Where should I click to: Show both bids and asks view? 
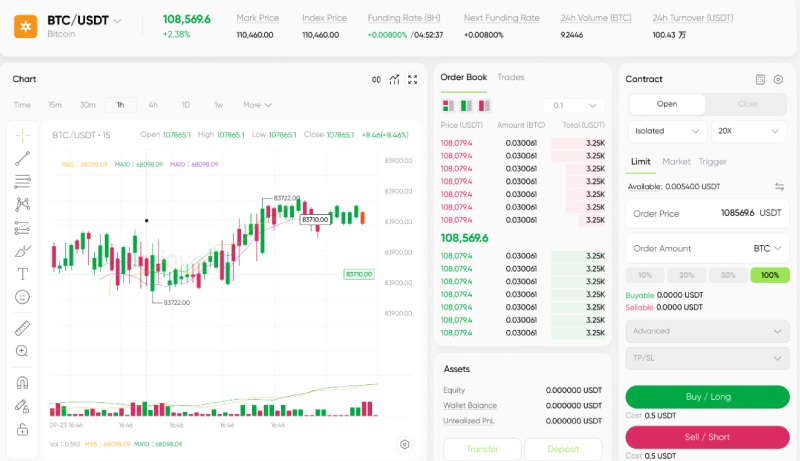point(448,106)
